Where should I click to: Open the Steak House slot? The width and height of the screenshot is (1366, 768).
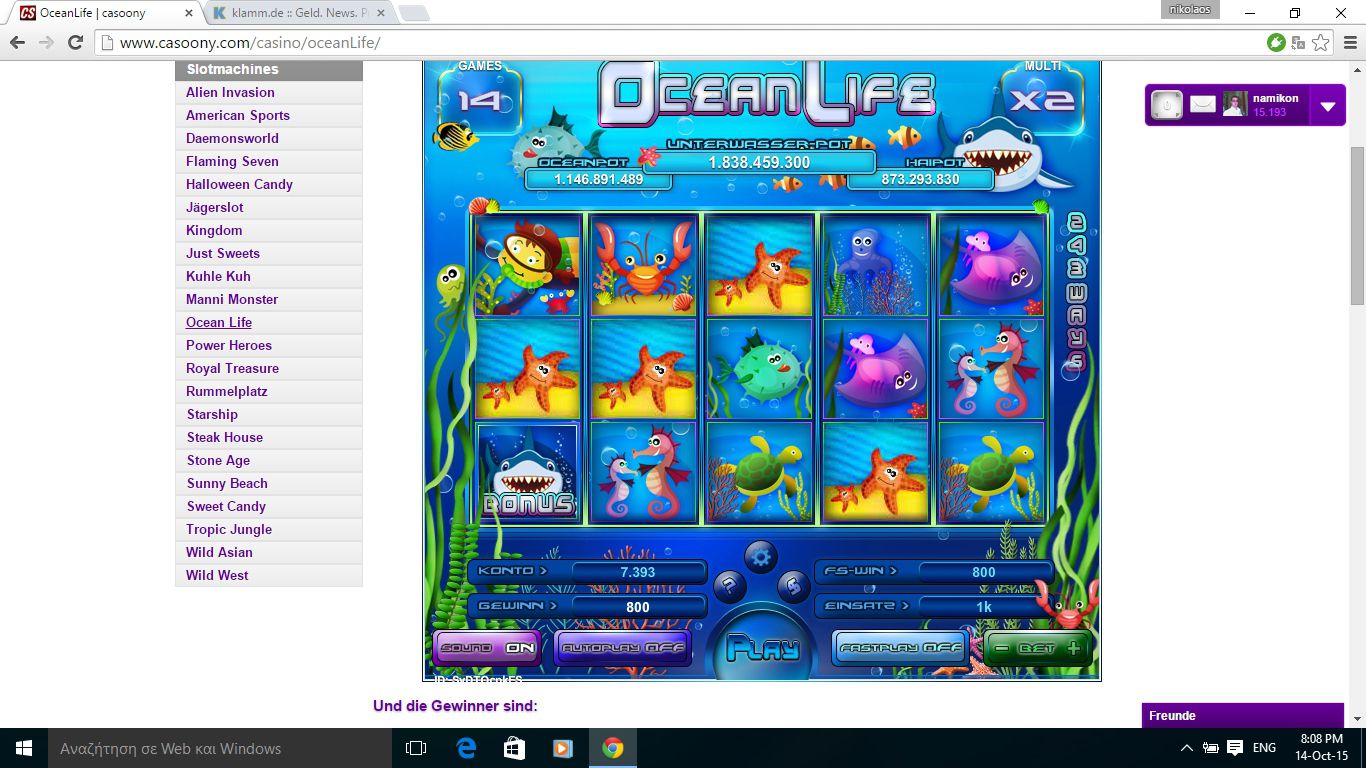click(x=269, y=437)
